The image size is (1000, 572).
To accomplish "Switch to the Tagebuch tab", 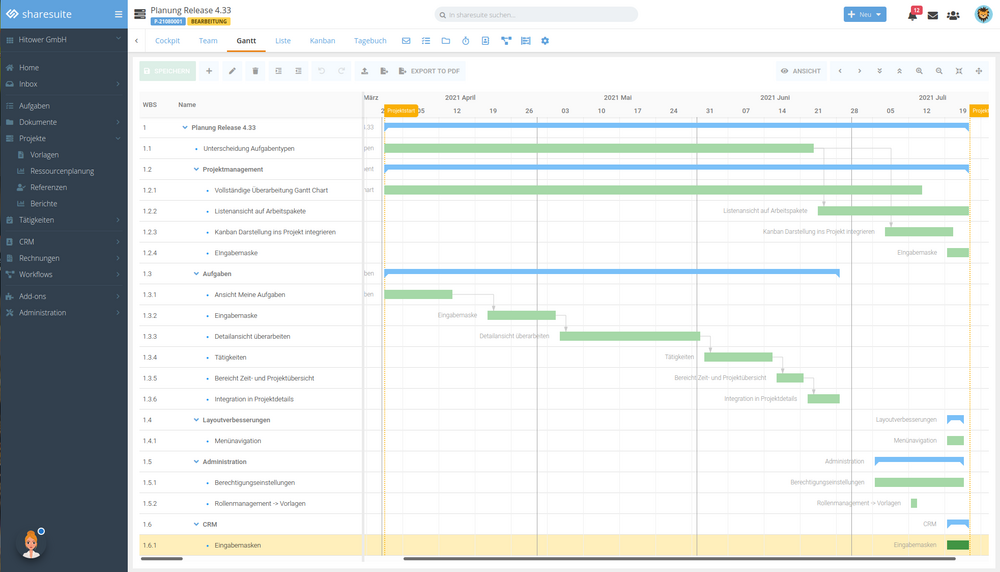I will click(x=370, y=41).
